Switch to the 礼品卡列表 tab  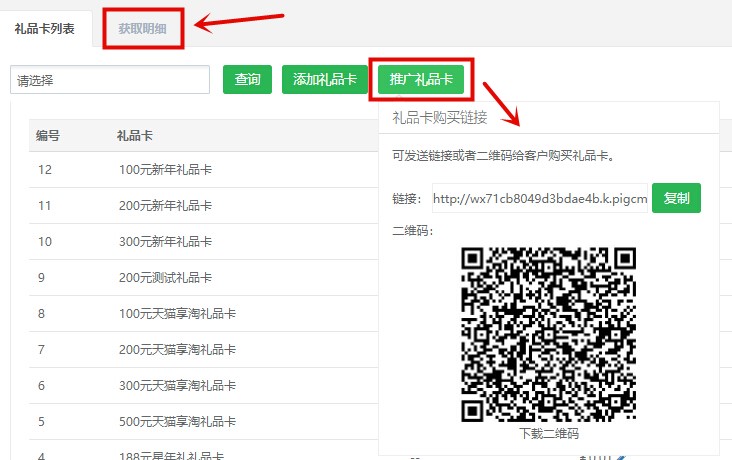[x=45, y=28]
